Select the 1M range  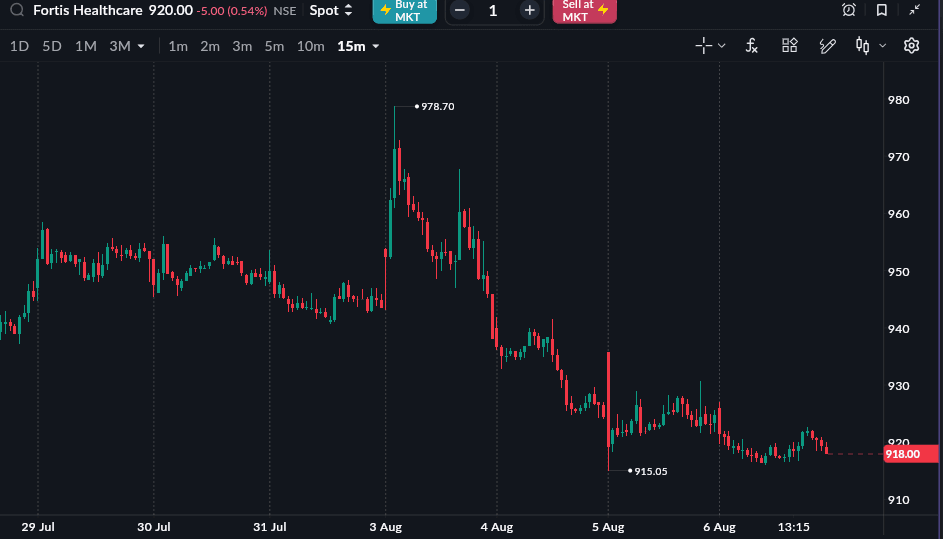(x=85, y=46)
